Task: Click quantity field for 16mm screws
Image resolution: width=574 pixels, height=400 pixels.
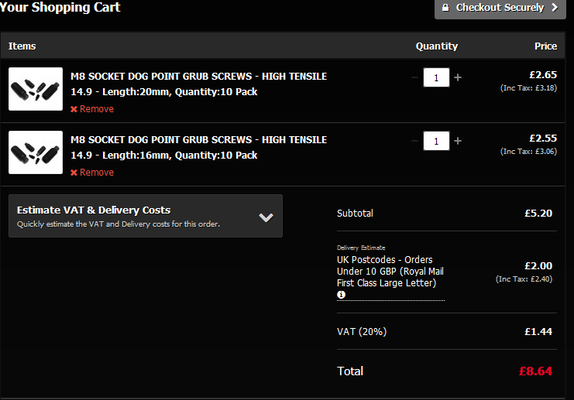Action: (436, 141)
